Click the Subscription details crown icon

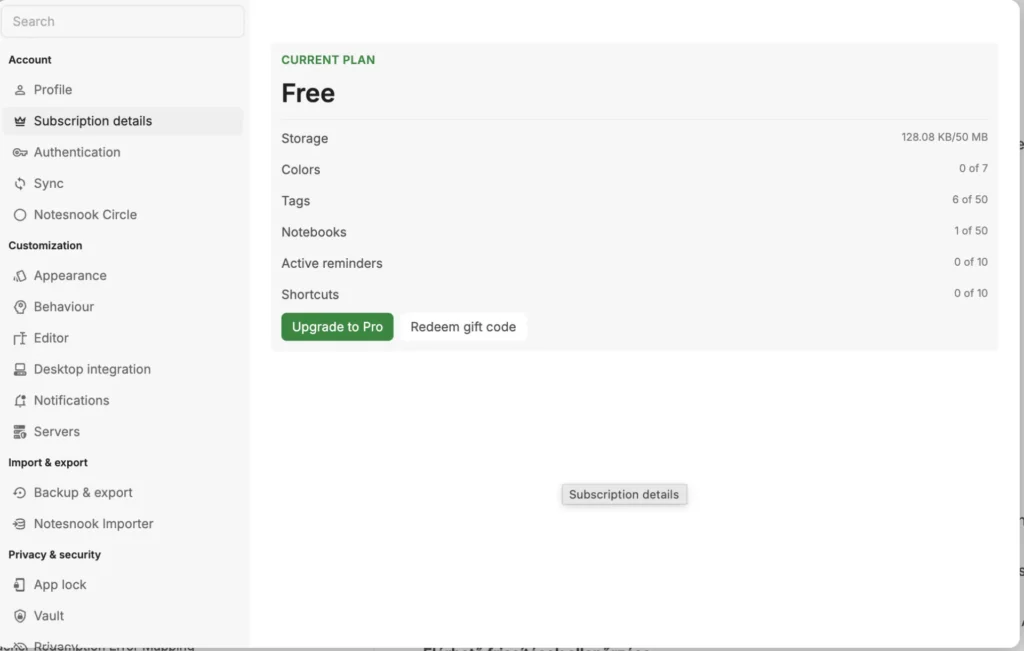(x=20, y=121)
